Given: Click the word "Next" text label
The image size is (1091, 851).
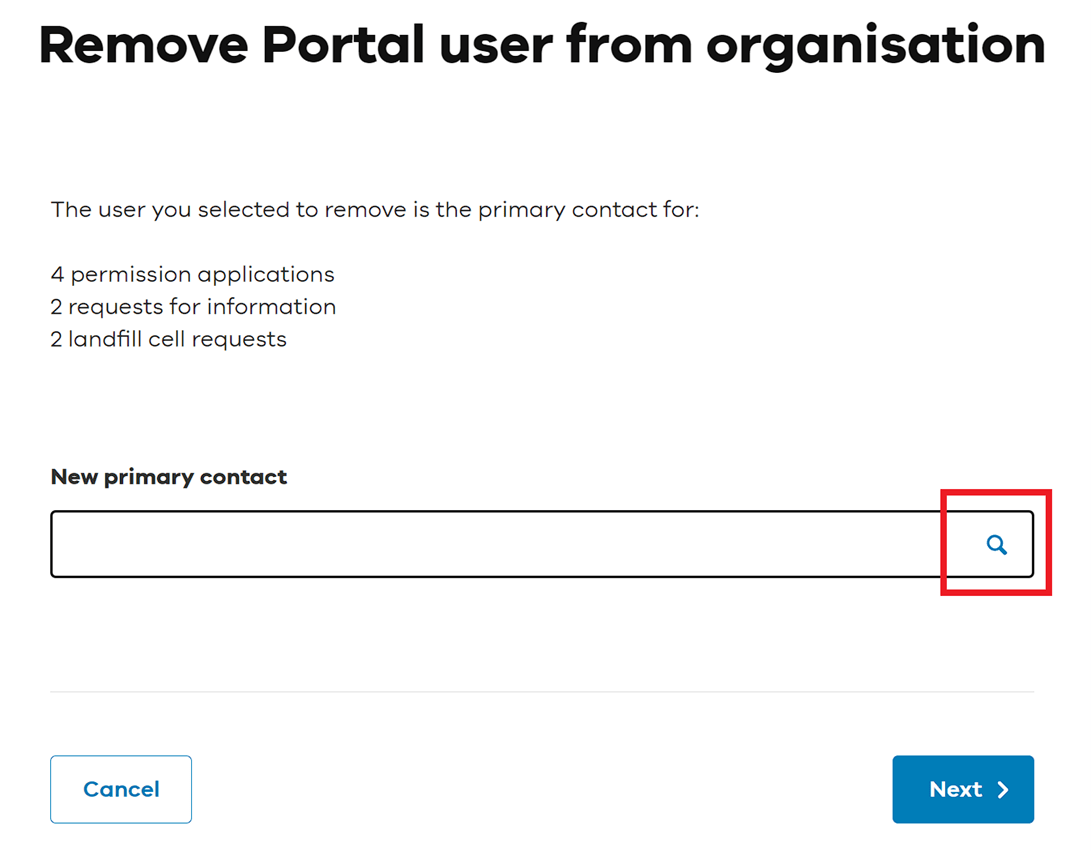Looking at the screenshot, I should 956,790.
